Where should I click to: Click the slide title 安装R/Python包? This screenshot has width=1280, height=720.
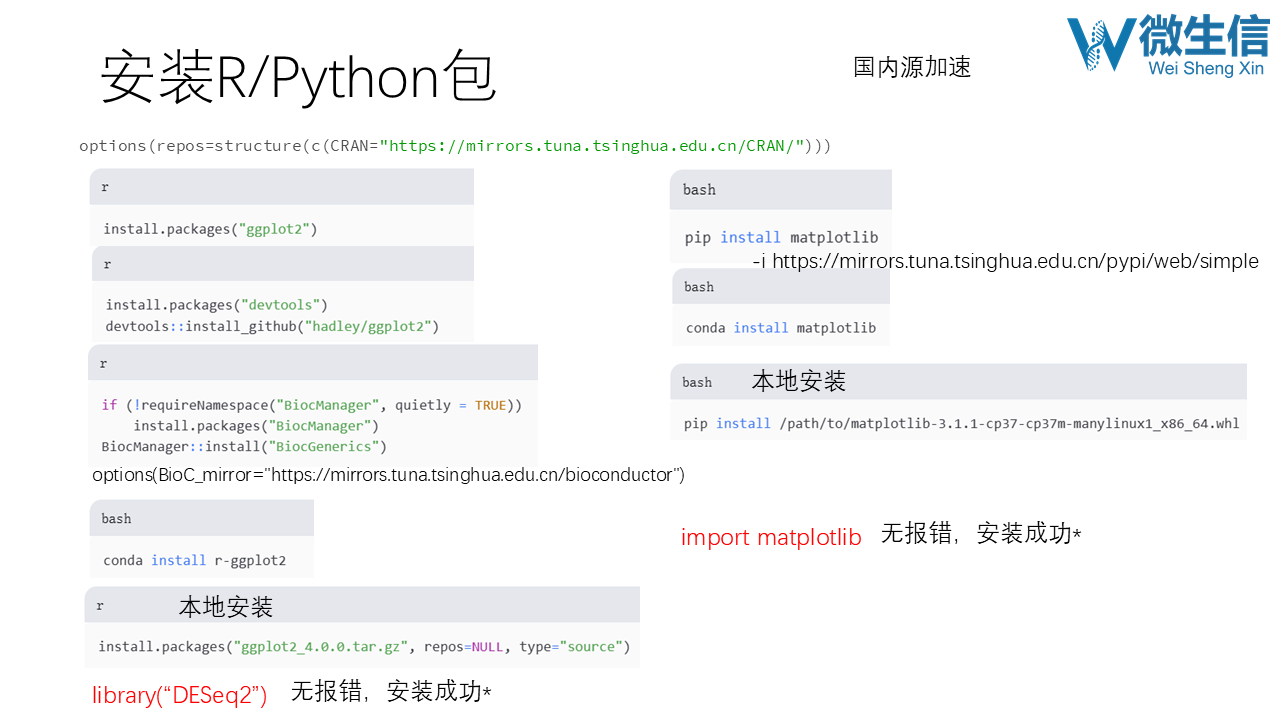coord(298,78)
